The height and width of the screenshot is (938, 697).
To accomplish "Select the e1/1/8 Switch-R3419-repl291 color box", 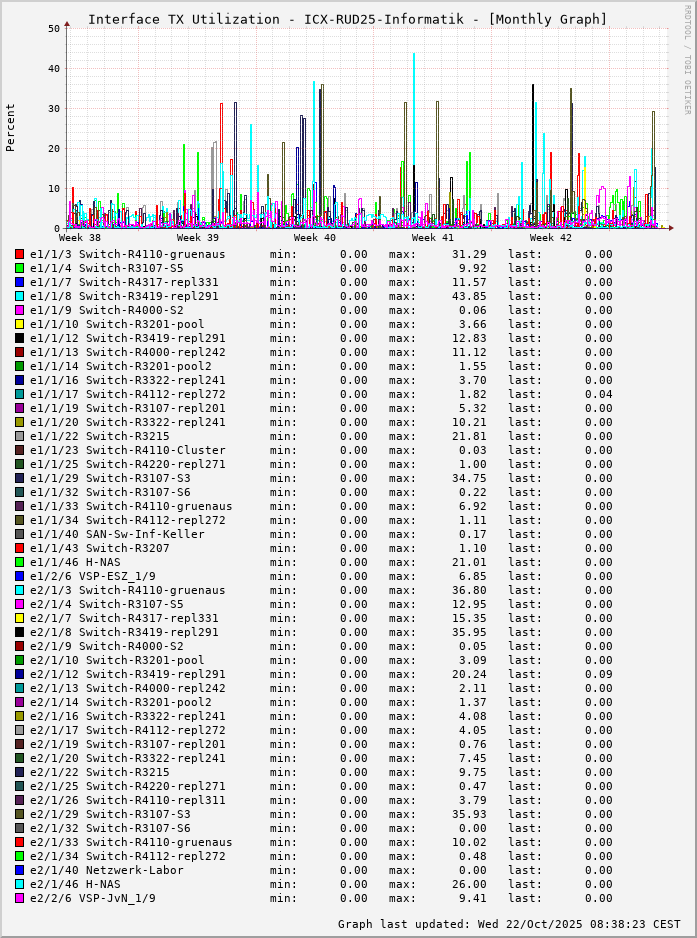I will point(19,296).
